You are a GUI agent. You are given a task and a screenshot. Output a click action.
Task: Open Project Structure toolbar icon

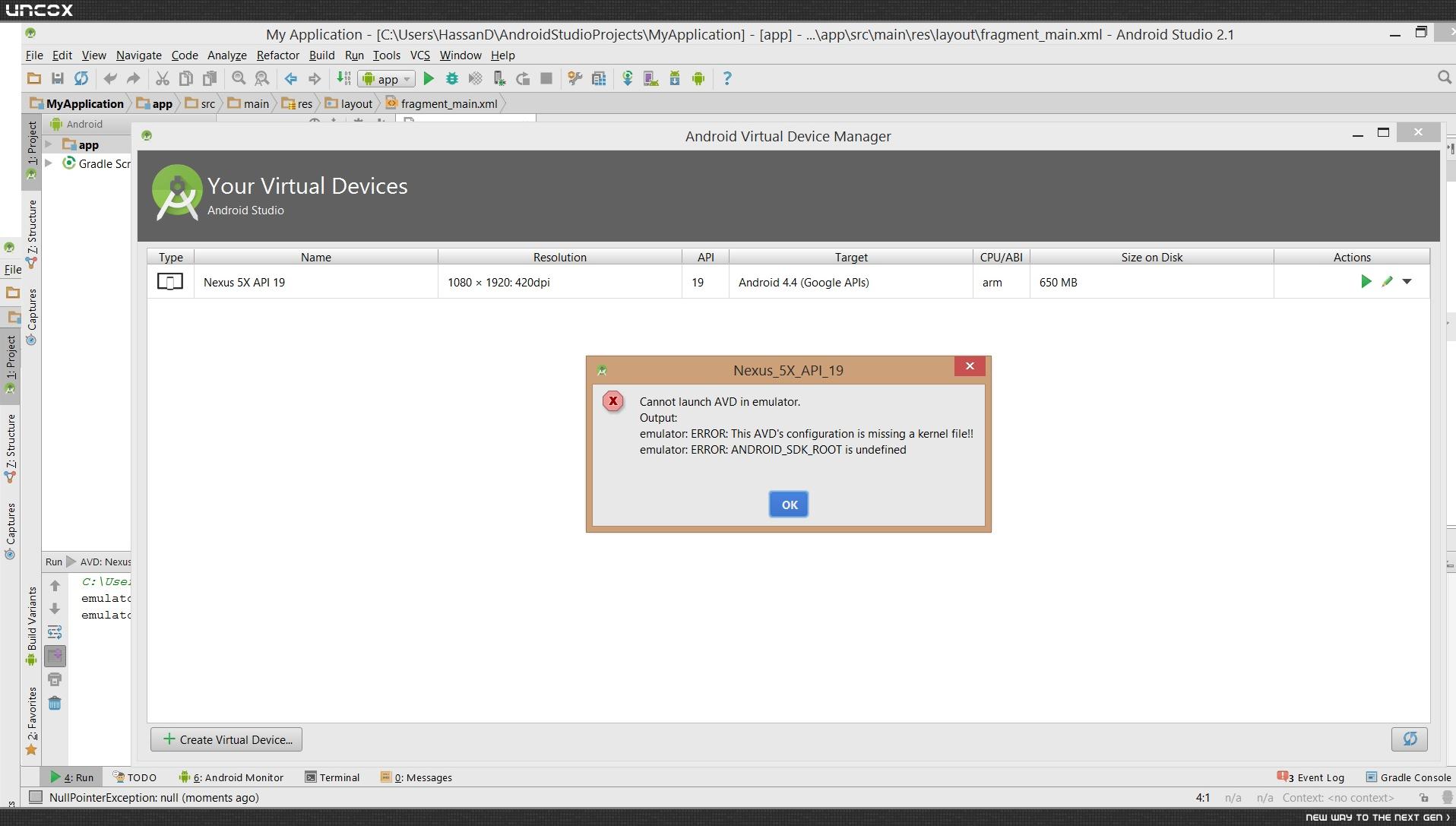(x=599, y=78)
